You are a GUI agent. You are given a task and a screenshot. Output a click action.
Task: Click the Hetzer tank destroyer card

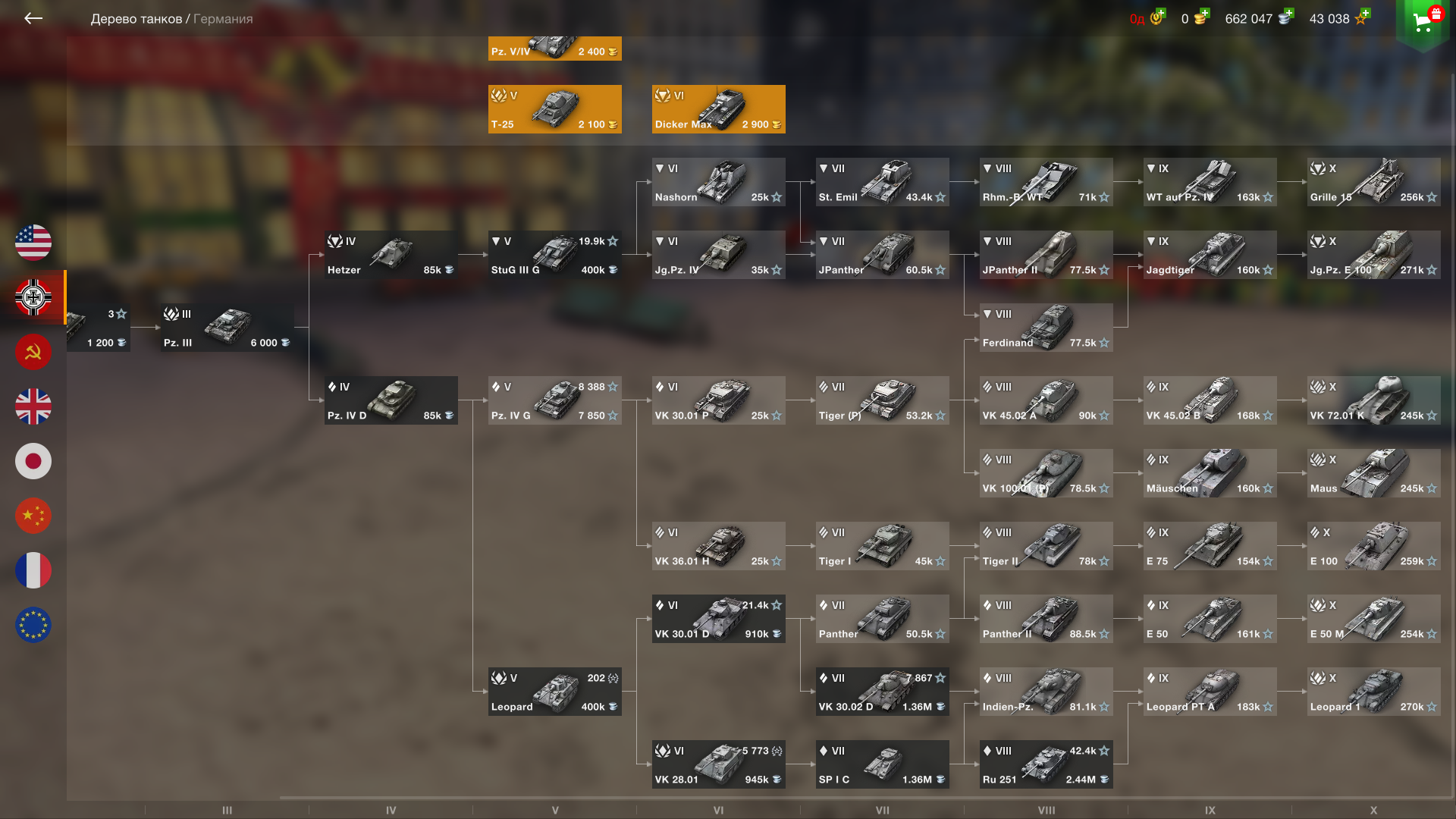point(391,255)
